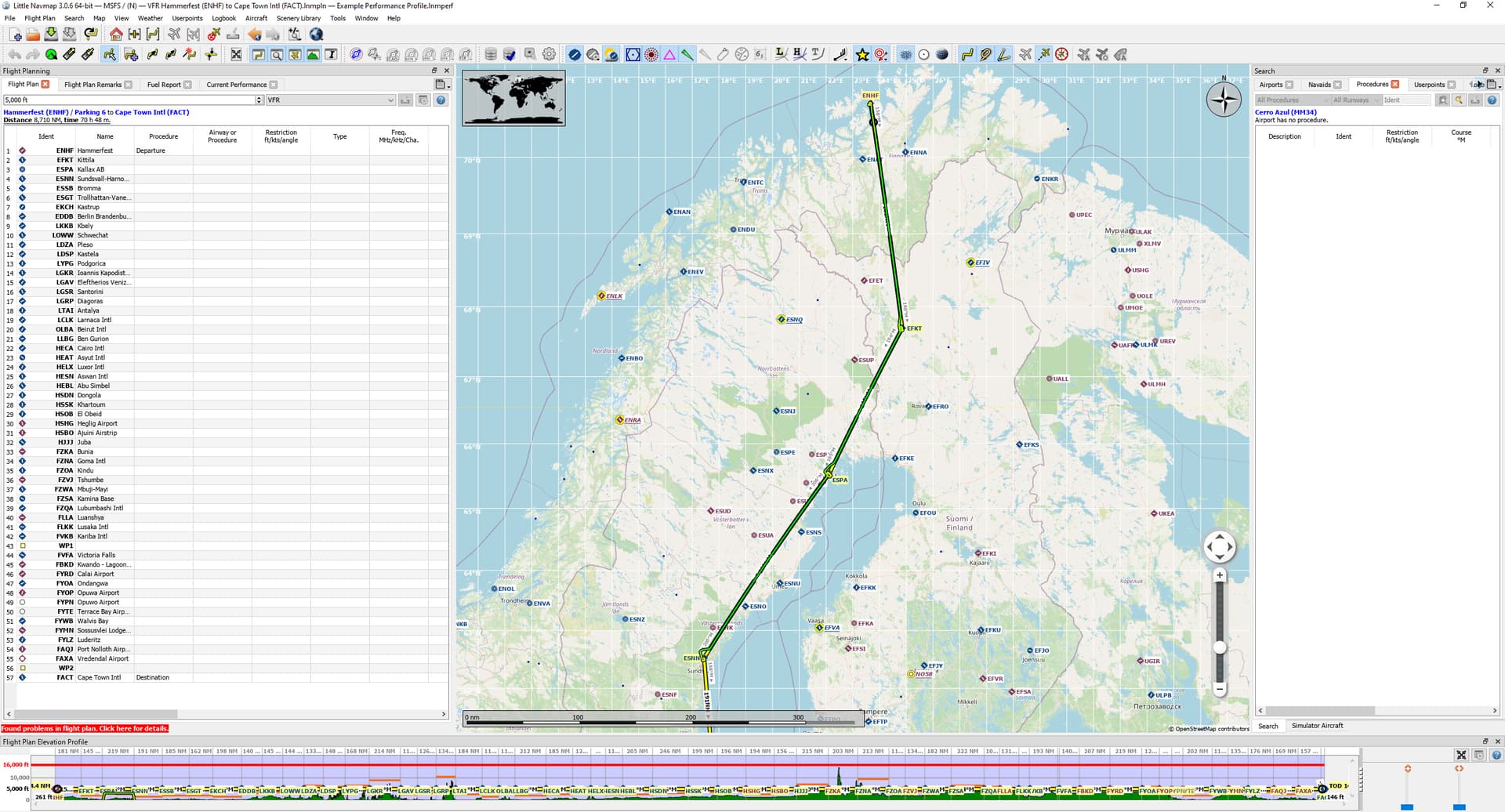The width and height of the screenshot is (1505, 812).
Task: Toggle the red dotted circle map button
Action: click(651, 55)
